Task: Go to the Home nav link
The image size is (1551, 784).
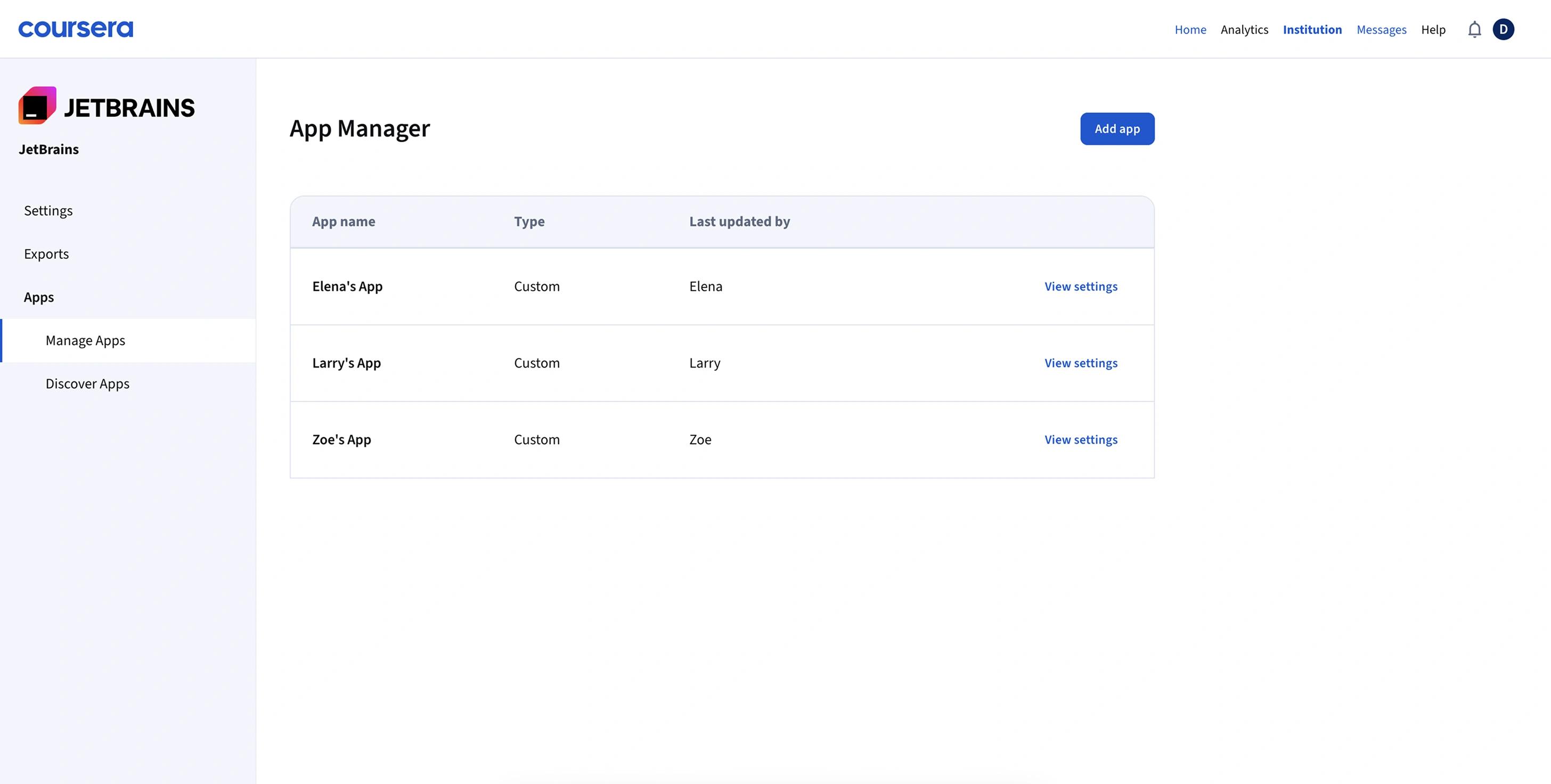Action: pos(1190,29)
